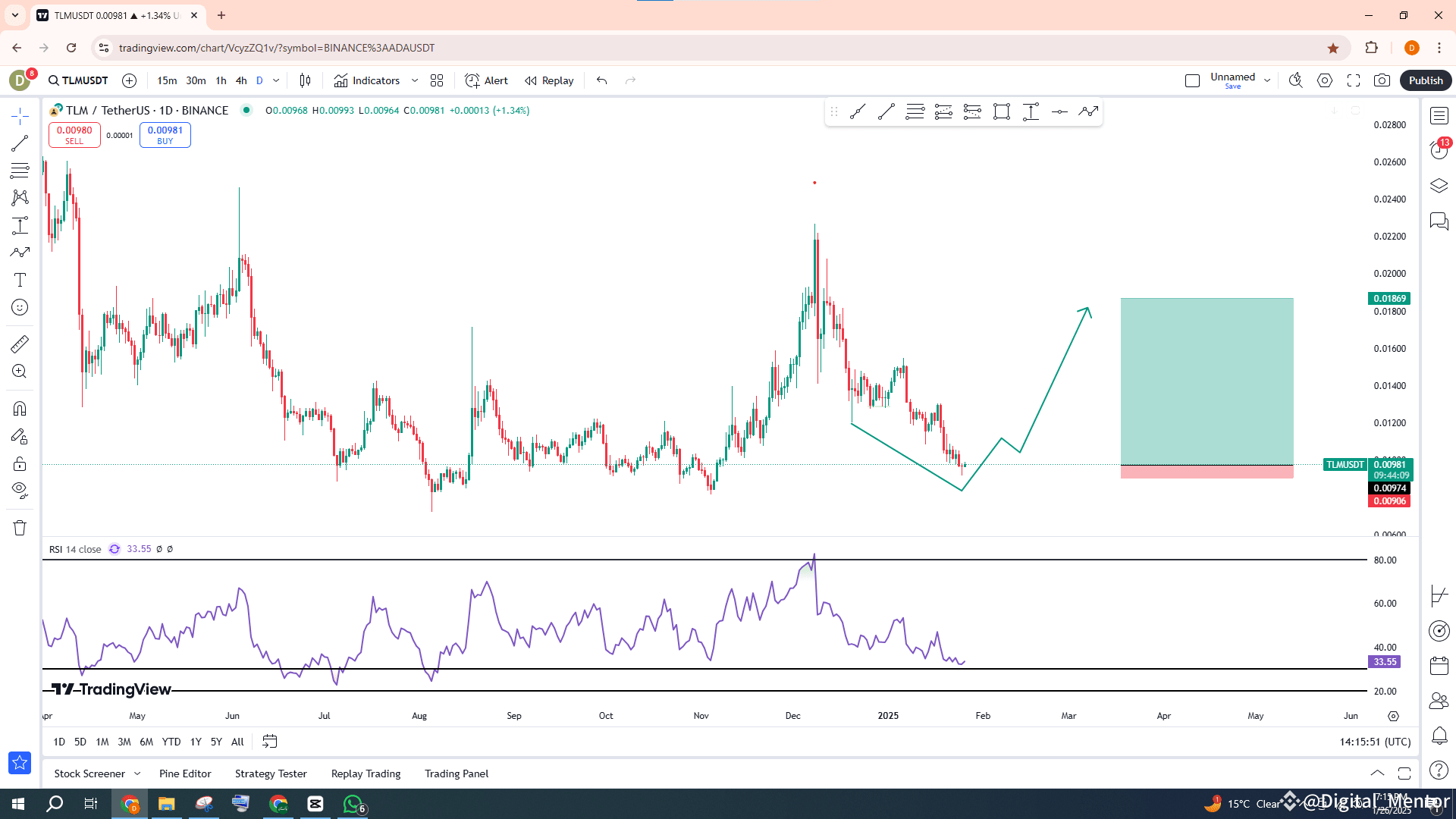This screenshot has height=819, width=1456.
Task: Click the trash remove objects icon
Action: [x=20, y=528]
